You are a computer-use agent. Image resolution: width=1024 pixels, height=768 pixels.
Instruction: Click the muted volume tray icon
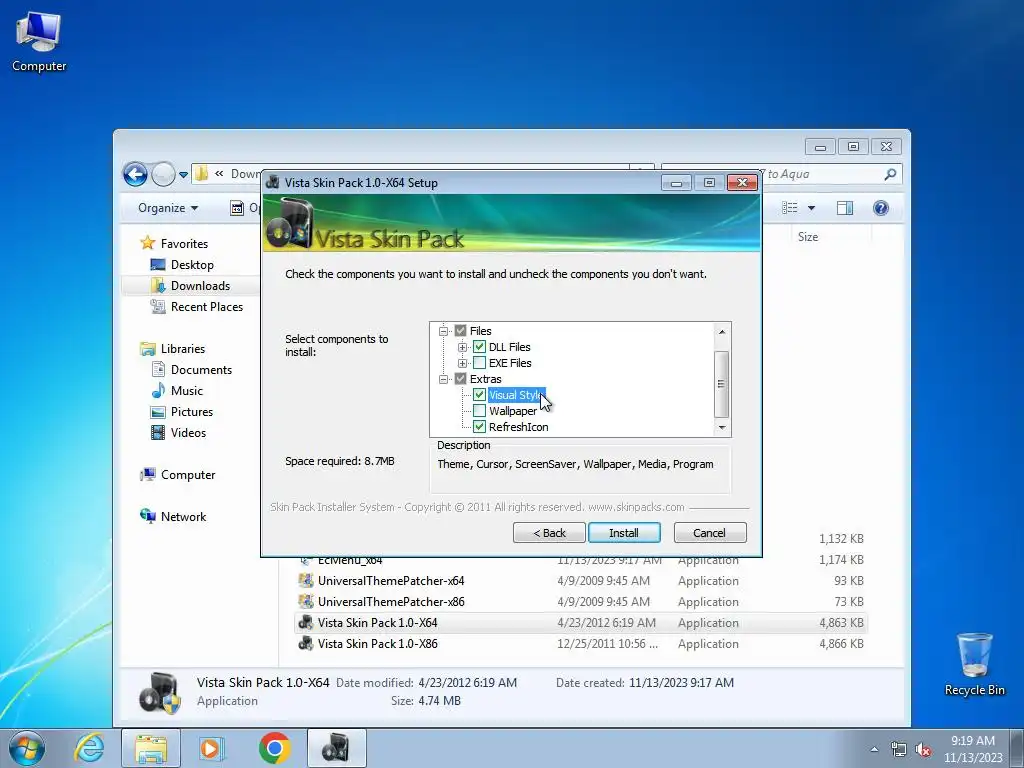tap(923, 750)
